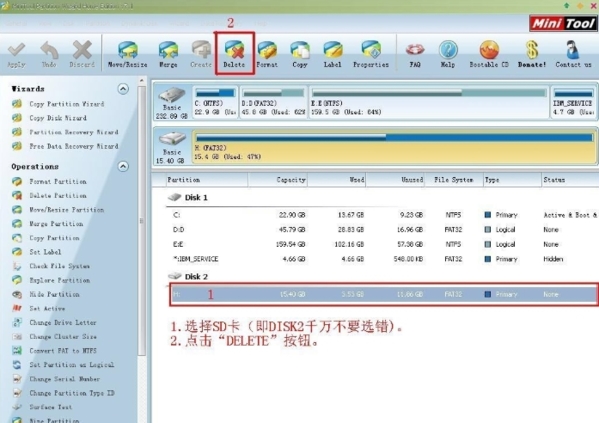
Task: Sort by the Capacity column header
Action: [278, 180]
